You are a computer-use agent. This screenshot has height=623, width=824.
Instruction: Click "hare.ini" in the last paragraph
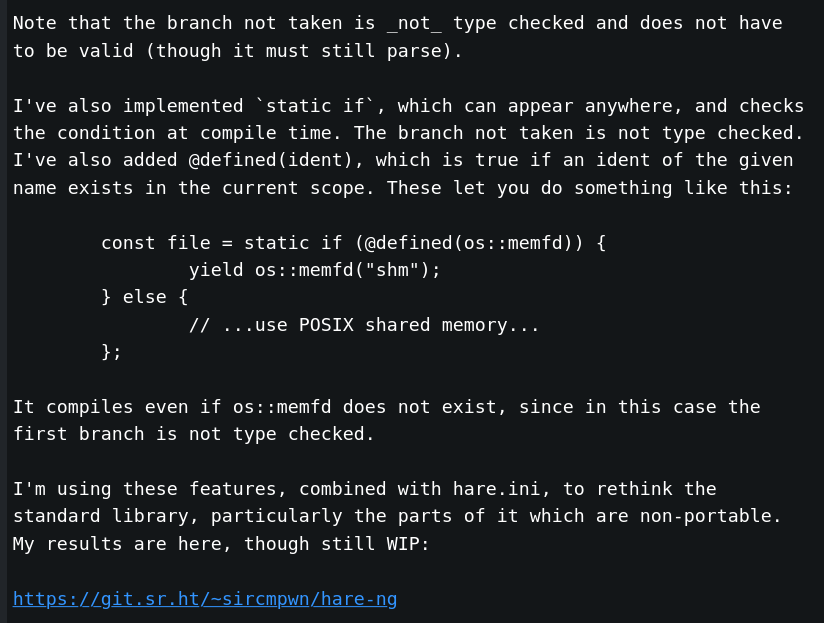[497, 489]
